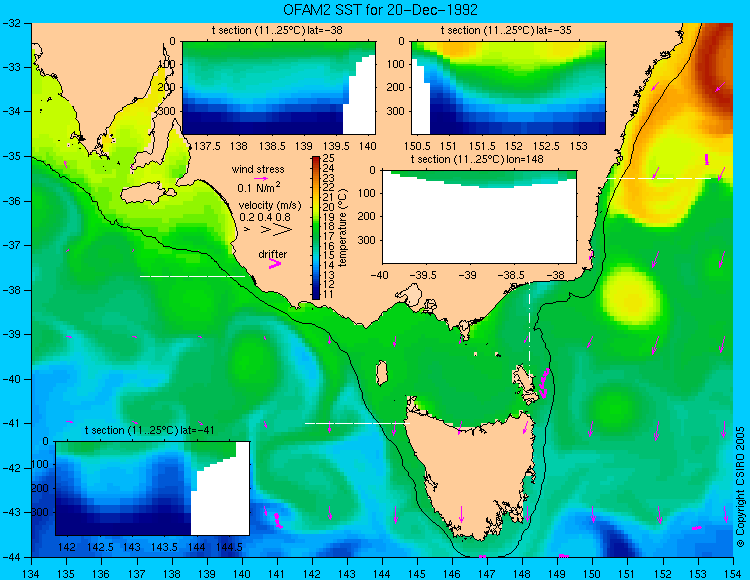Click the vertical temperature color bar

click(316, 228)
